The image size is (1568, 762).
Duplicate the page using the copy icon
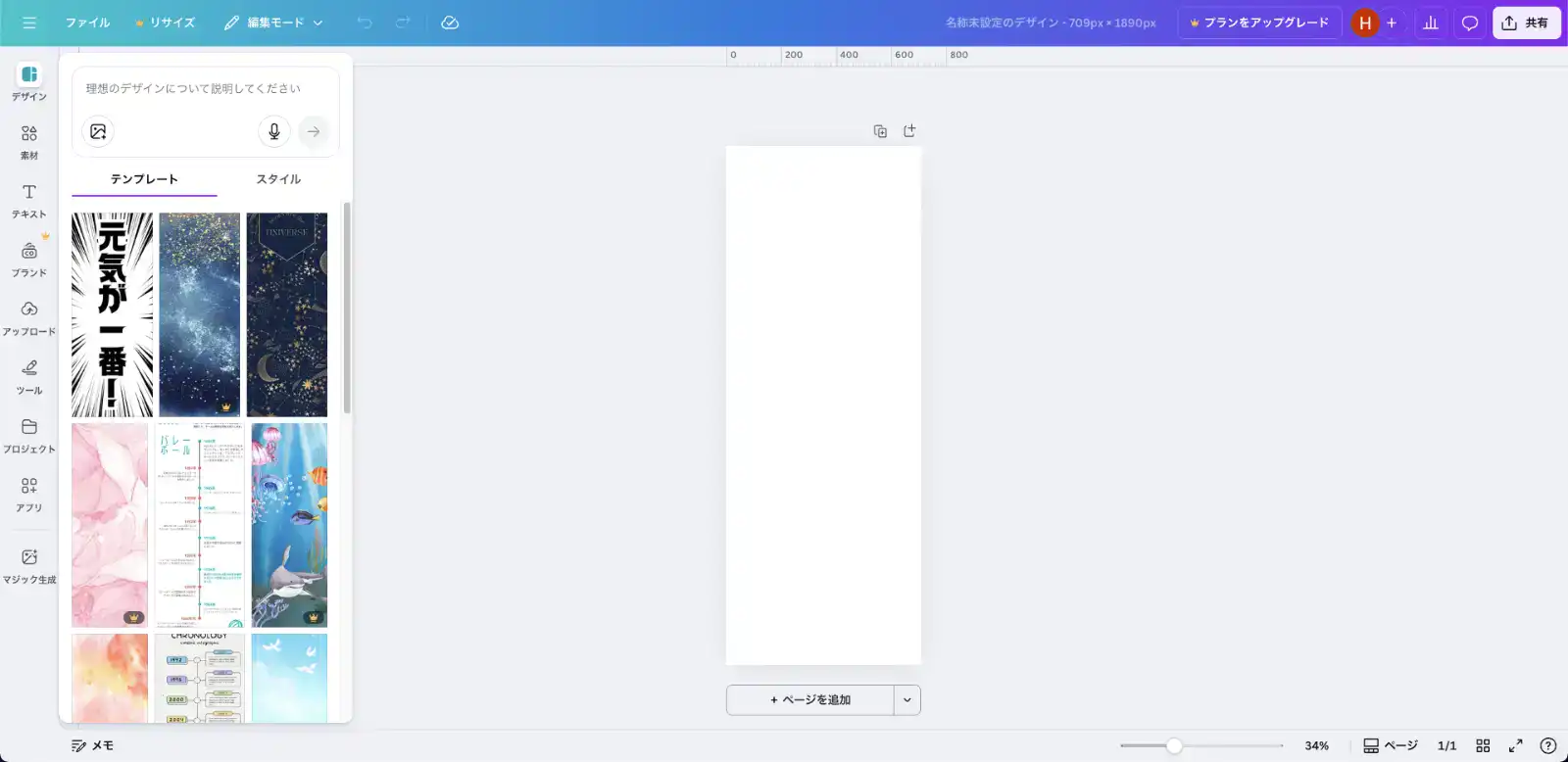pyautogui.click(x=880, y=131)
